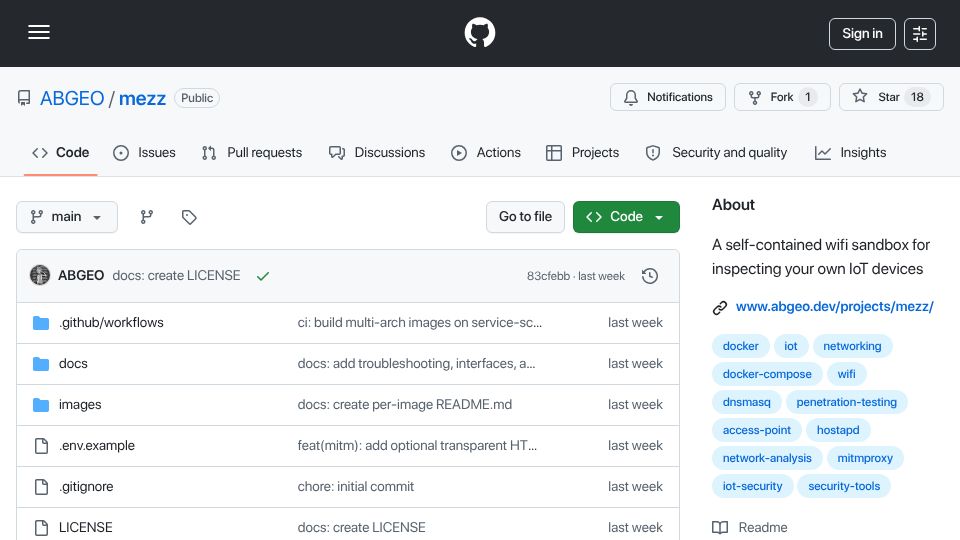Open the Issues tab
Screen dimensions: 960x540
[144, 152]
